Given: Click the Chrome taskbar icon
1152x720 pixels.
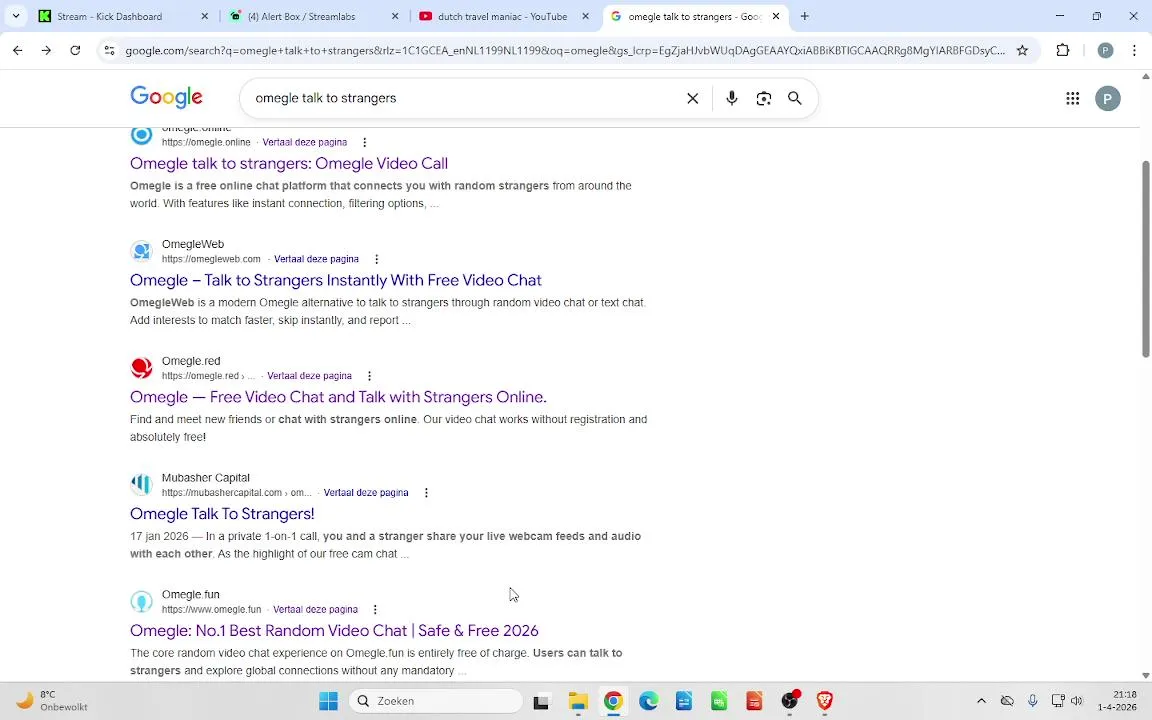Looking at the screenshot, I should point(613,701).
